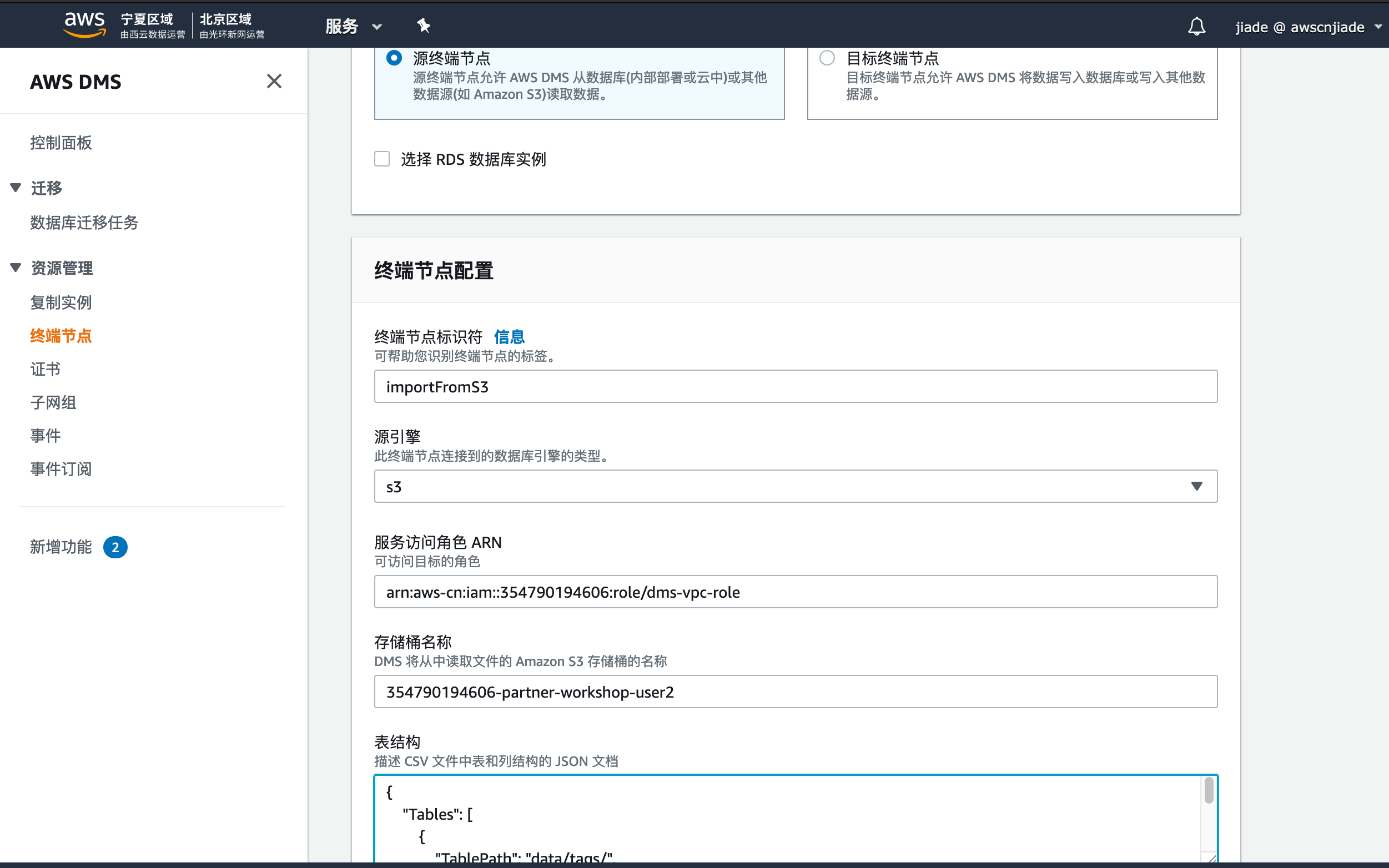The width and height of the screenshot is (1389, 868).
Task: Collapse the Migration section triangle
Action: click(16, 188)
